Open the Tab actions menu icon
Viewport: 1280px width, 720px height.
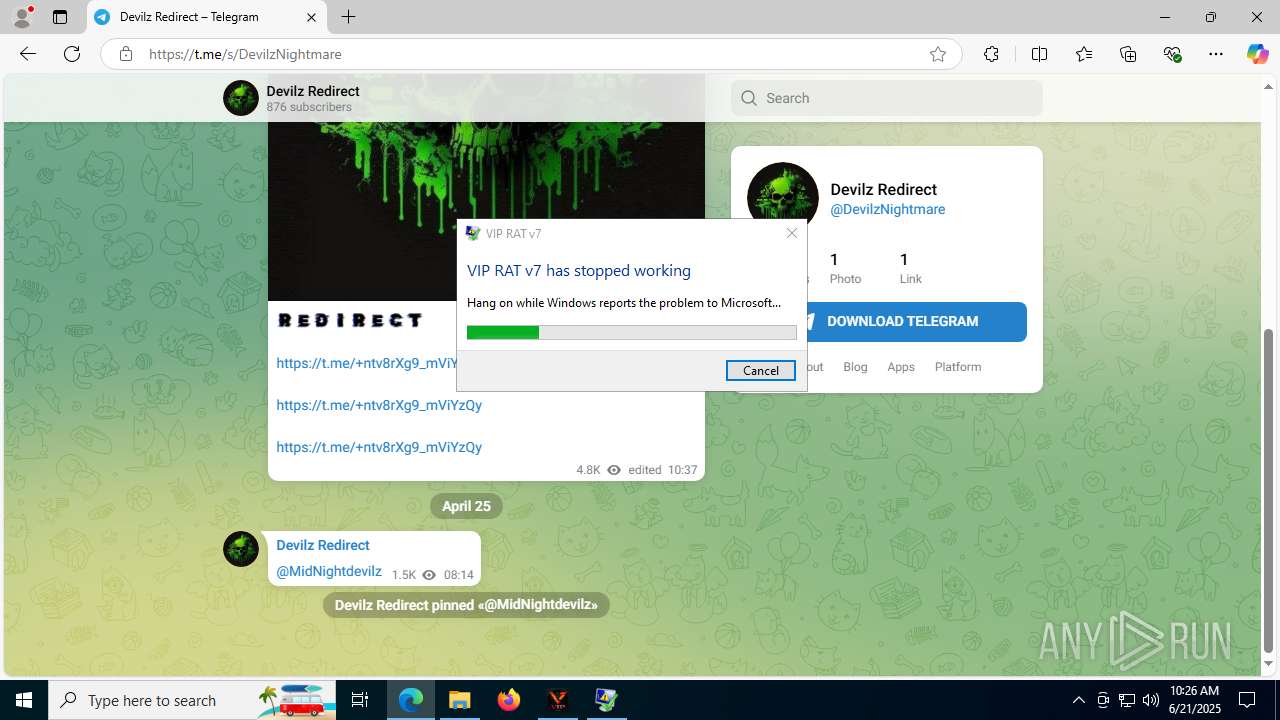(x=60, y=17)
